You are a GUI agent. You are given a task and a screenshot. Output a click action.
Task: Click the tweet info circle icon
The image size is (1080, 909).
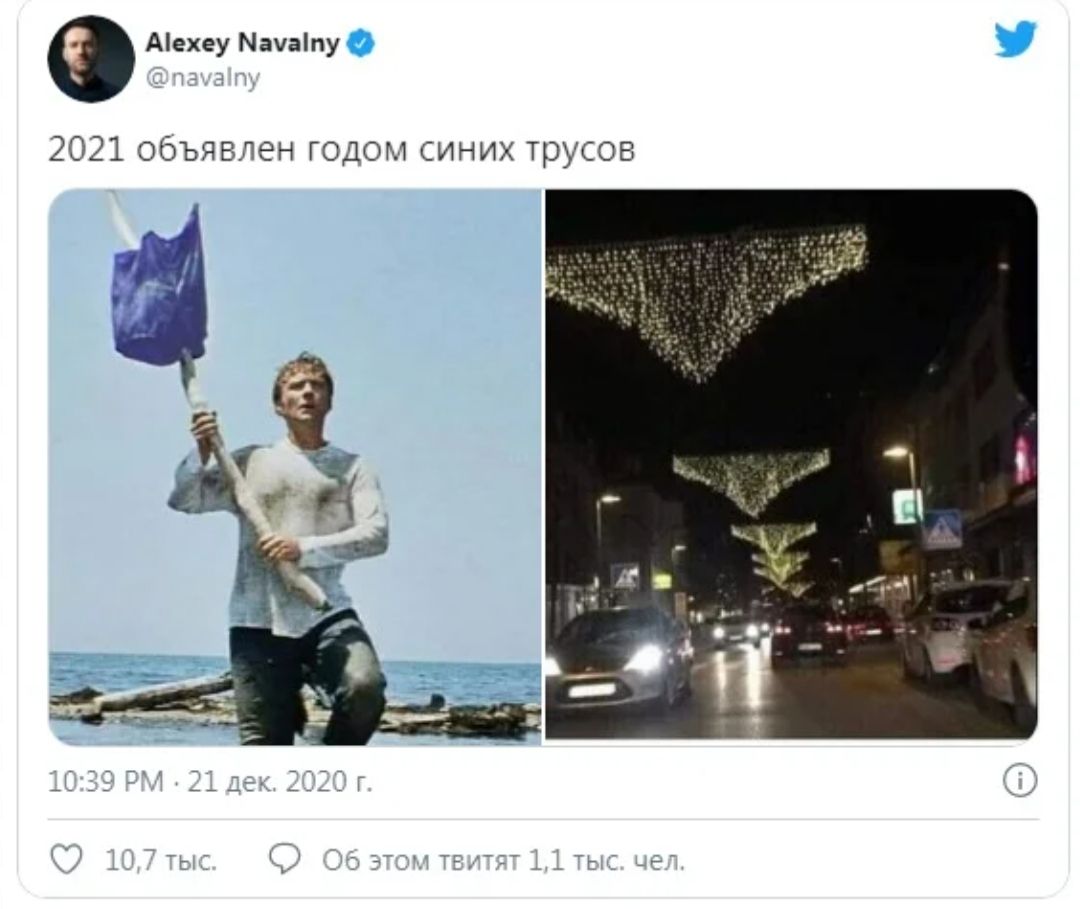coord(1019,781)
